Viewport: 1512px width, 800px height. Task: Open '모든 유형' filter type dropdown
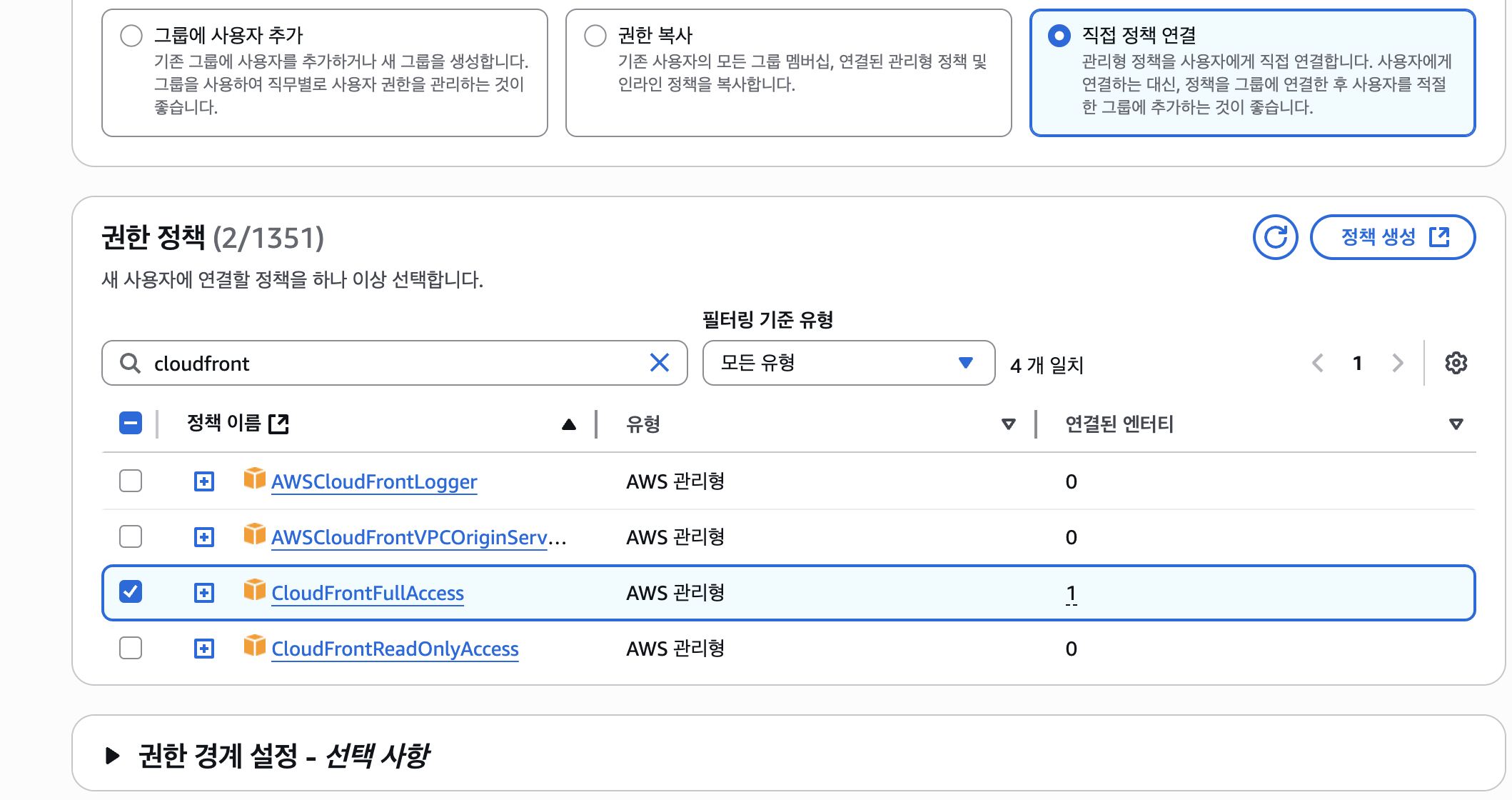point(848,363)
